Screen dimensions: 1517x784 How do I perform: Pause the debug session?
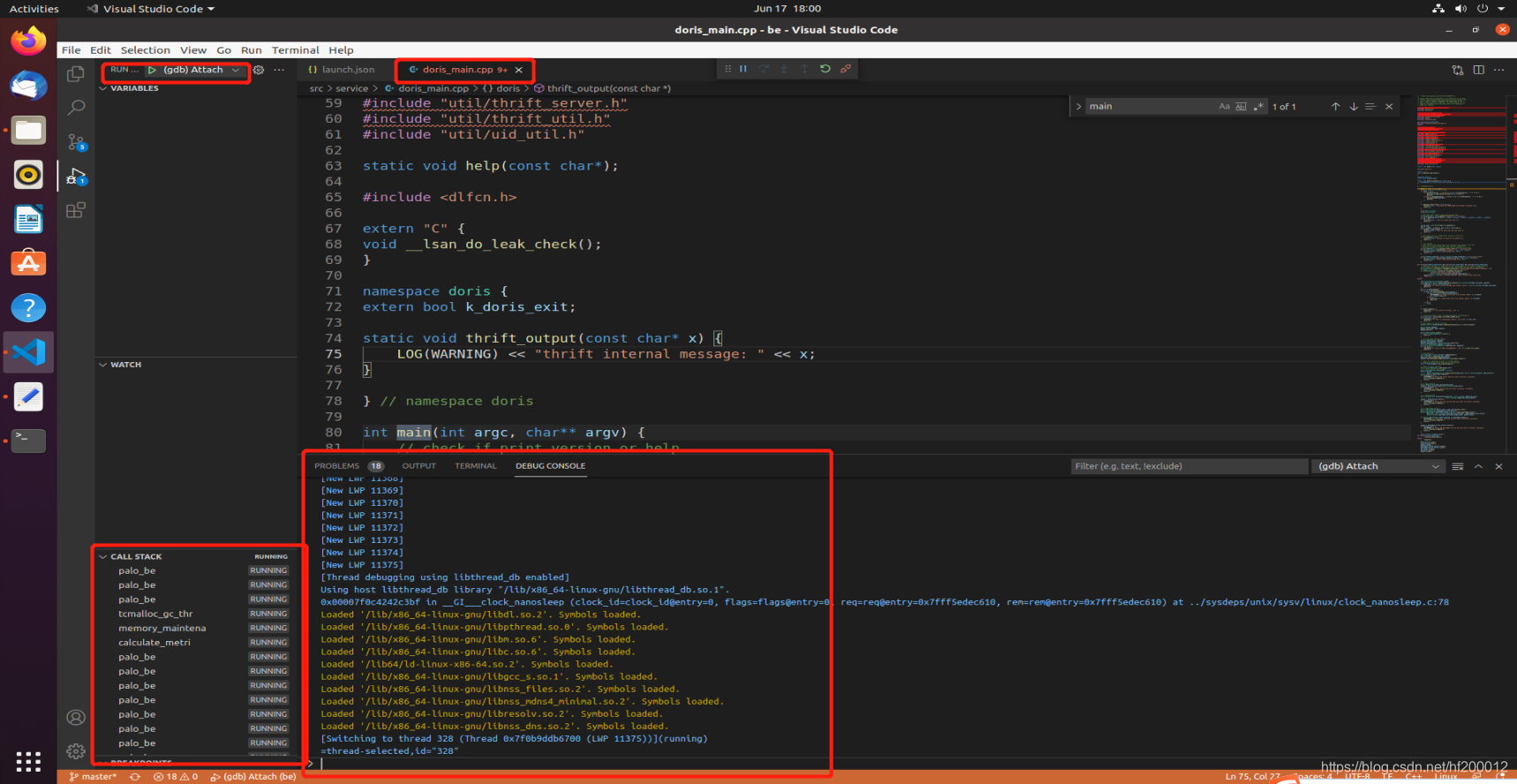pos(743,69)
